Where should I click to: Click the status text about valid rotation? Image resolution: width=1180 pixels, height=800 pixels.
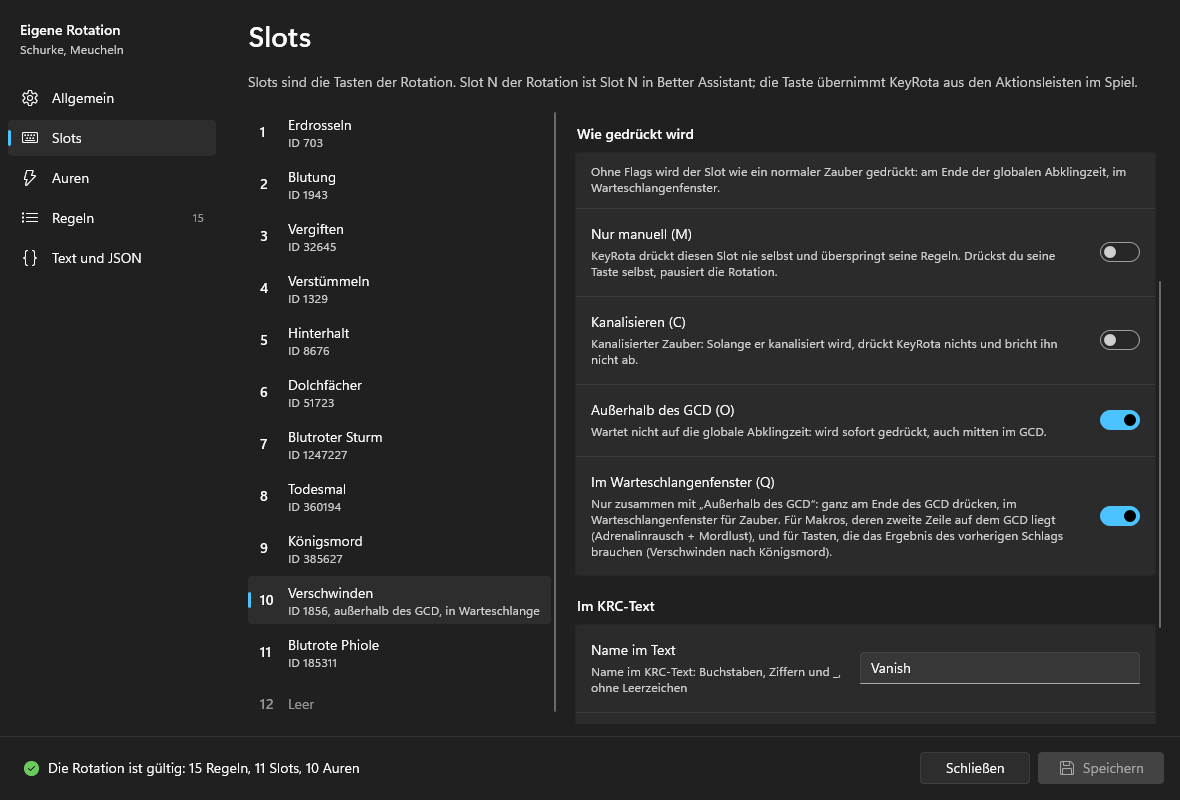coord(204,768)
